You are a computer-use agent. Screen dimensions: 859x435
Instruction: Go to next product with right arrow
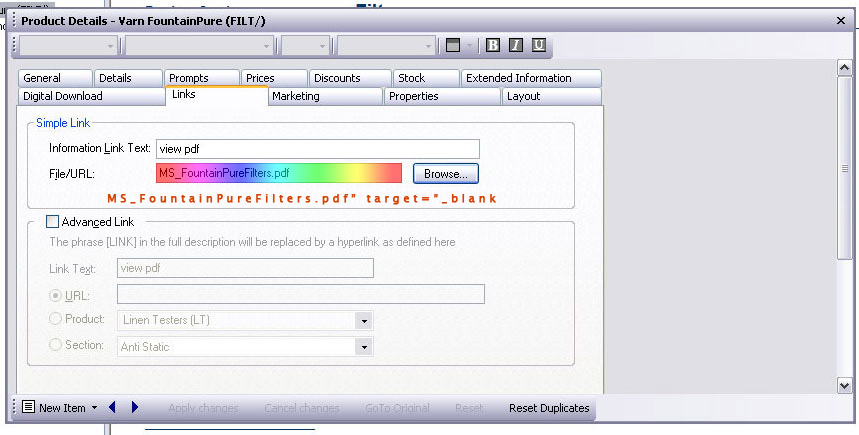coord(135,408)
